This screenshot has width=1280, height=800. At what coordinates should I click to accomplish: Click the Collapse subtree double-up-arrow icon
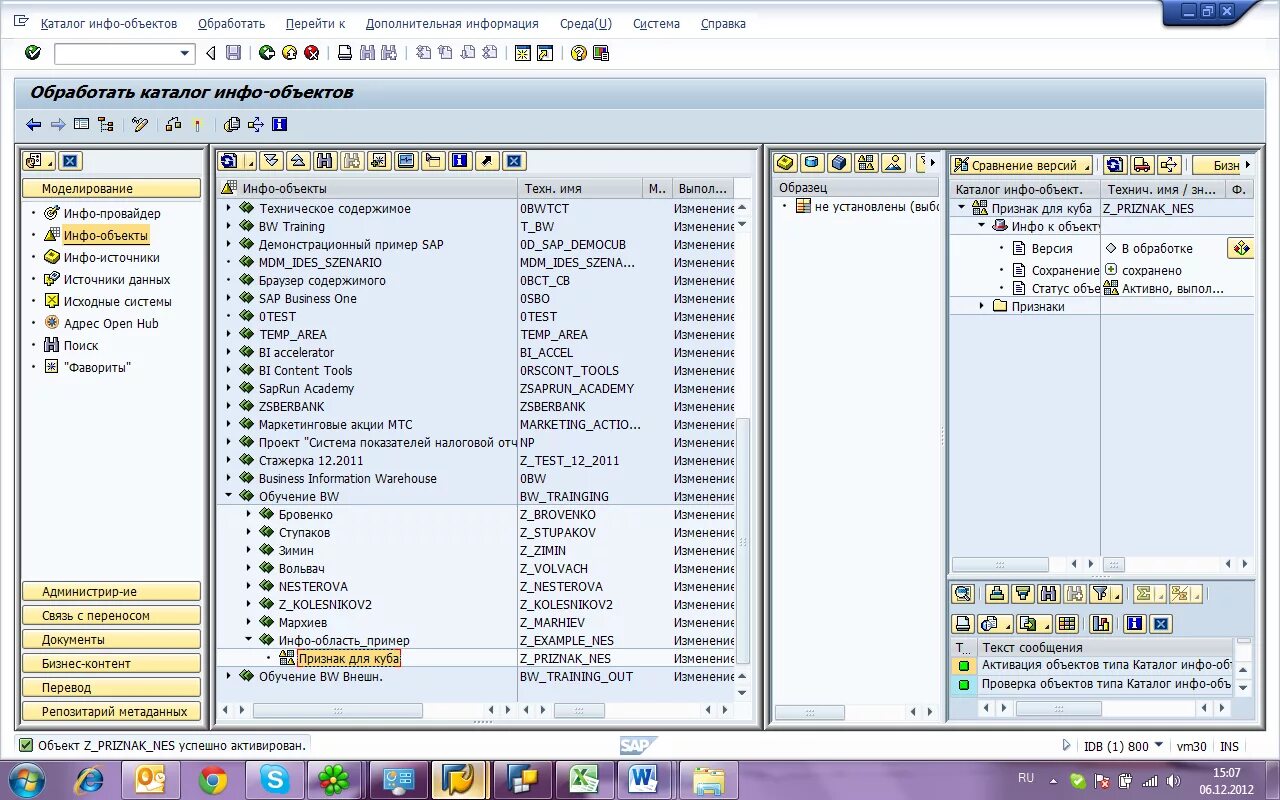[x=298, y=161]
